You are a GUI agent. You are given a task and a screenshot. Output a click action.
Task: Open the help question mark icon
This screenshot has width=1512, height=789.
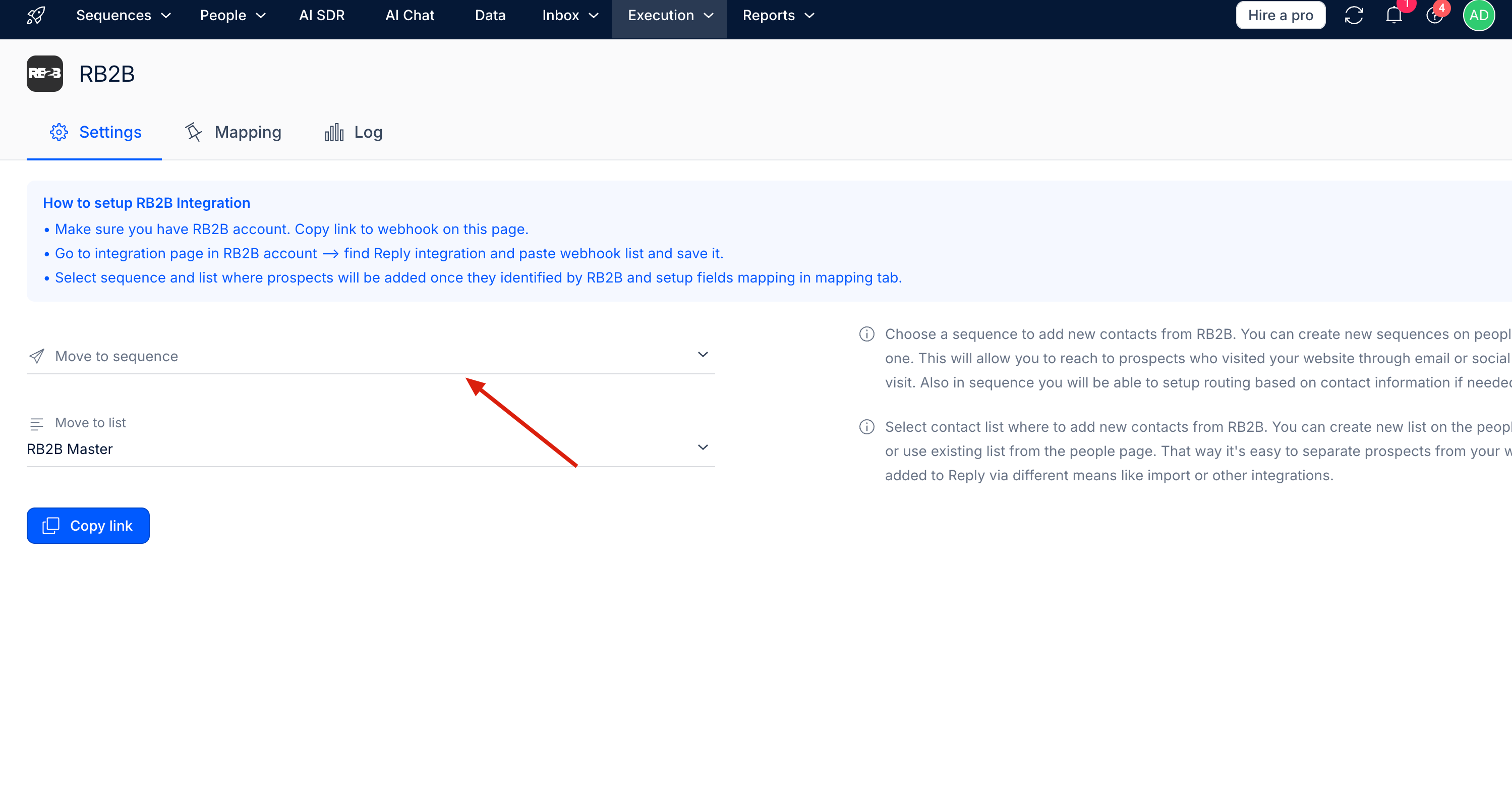pyautogui.click(x=1434, y=15)
